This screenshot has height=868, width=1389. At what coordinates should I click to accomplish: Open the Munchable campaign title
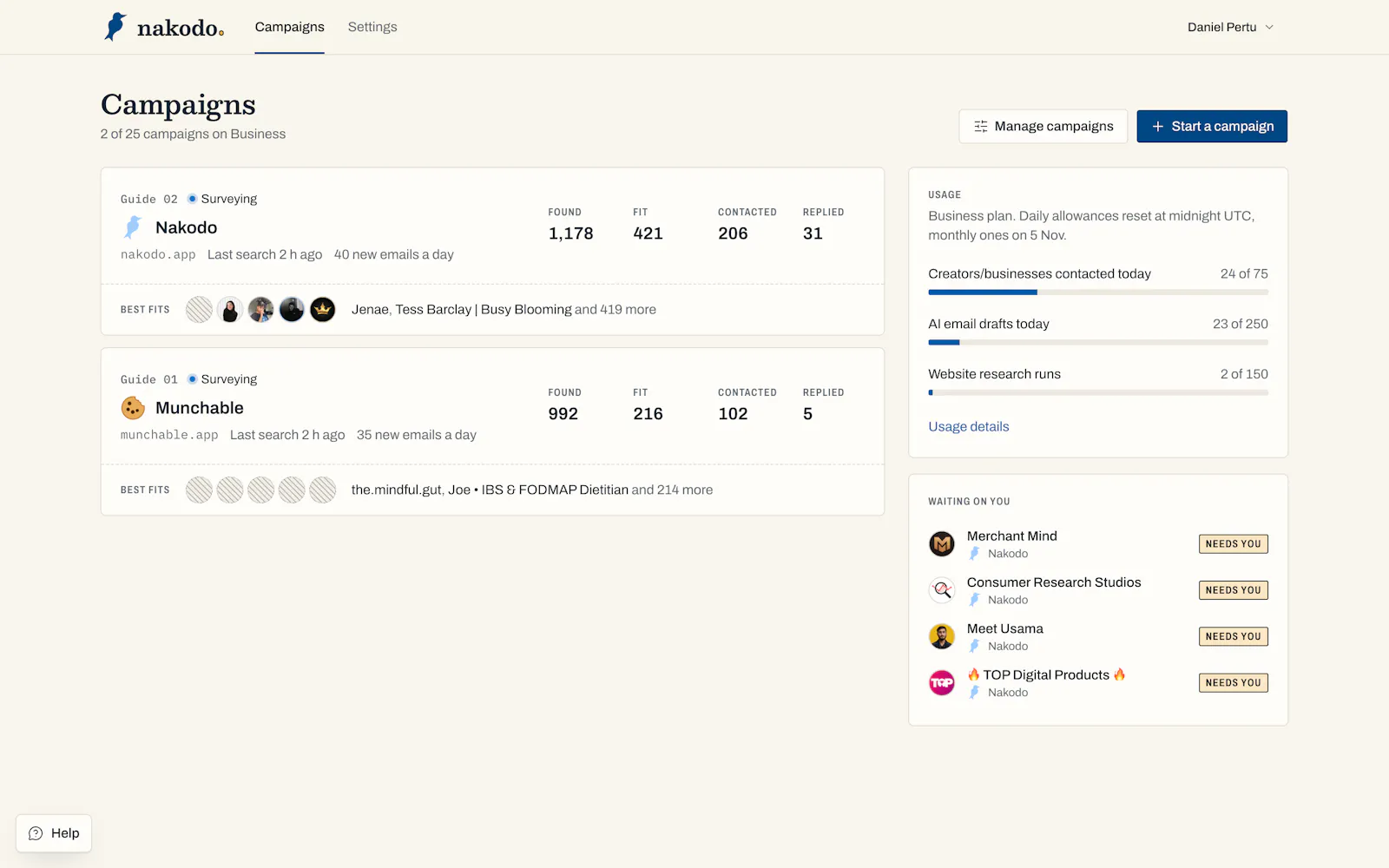coord(200,408)
